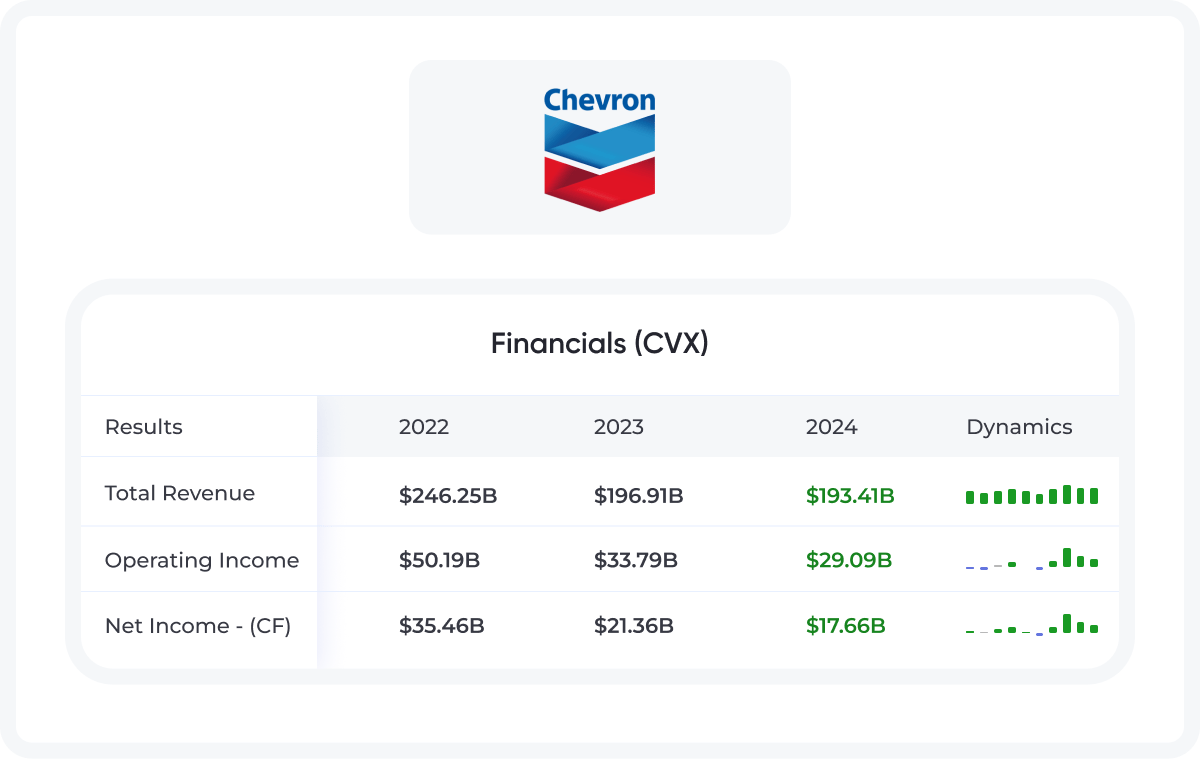Select the 2022 column header
The height and width of the screenshot is (759, 1200).
[424, 427]
